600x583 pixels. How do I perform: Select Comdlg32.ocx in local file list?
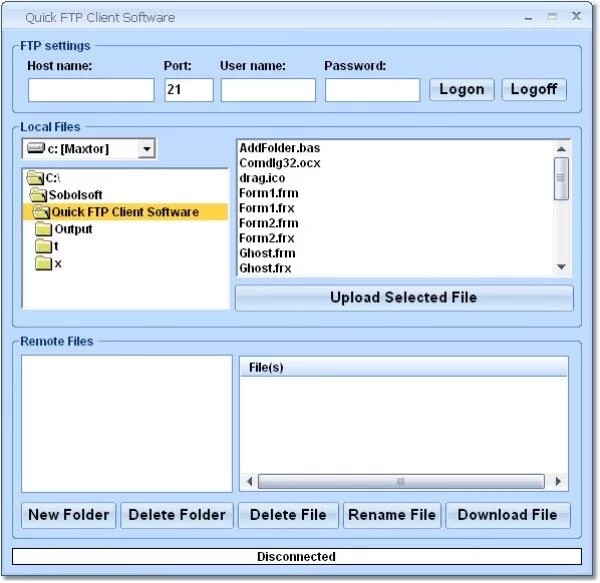click(x=280, y=163)
